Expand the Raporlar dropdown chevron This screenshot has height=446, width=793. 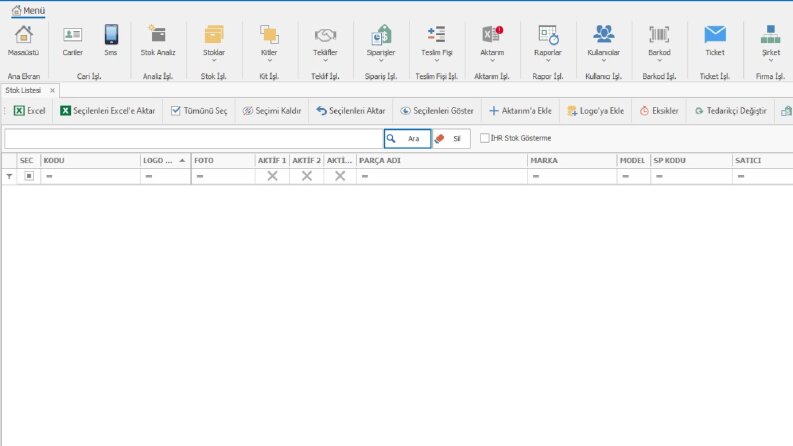tap(548, 61)
